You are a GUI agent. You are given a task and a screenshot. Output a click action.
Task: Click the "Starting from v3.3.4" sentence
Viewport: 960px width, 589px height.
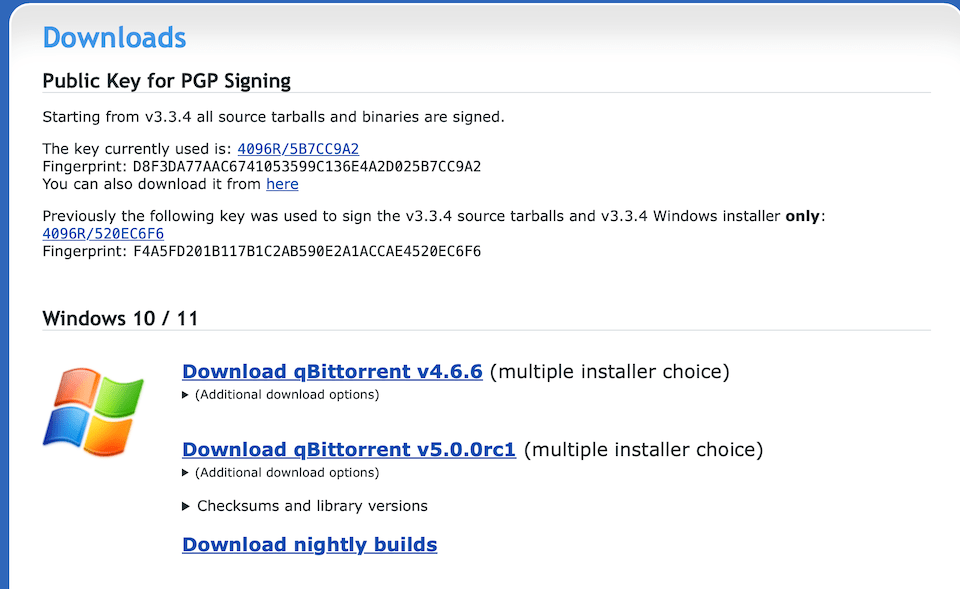point(274,117)
